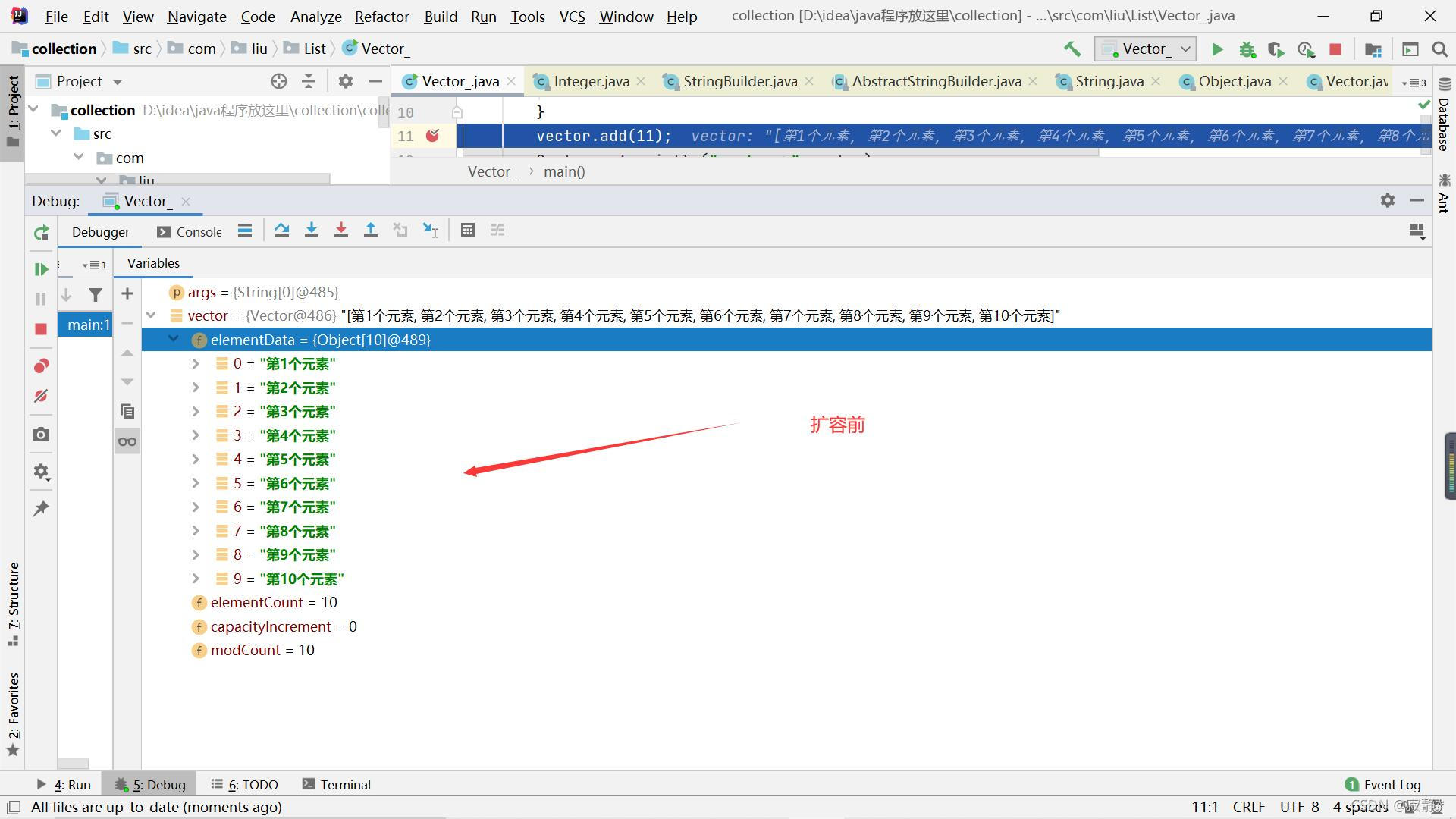Start debugging with the bug icon
The width and height of the screenshot is (1456, 819).
tap(1247, 49)
